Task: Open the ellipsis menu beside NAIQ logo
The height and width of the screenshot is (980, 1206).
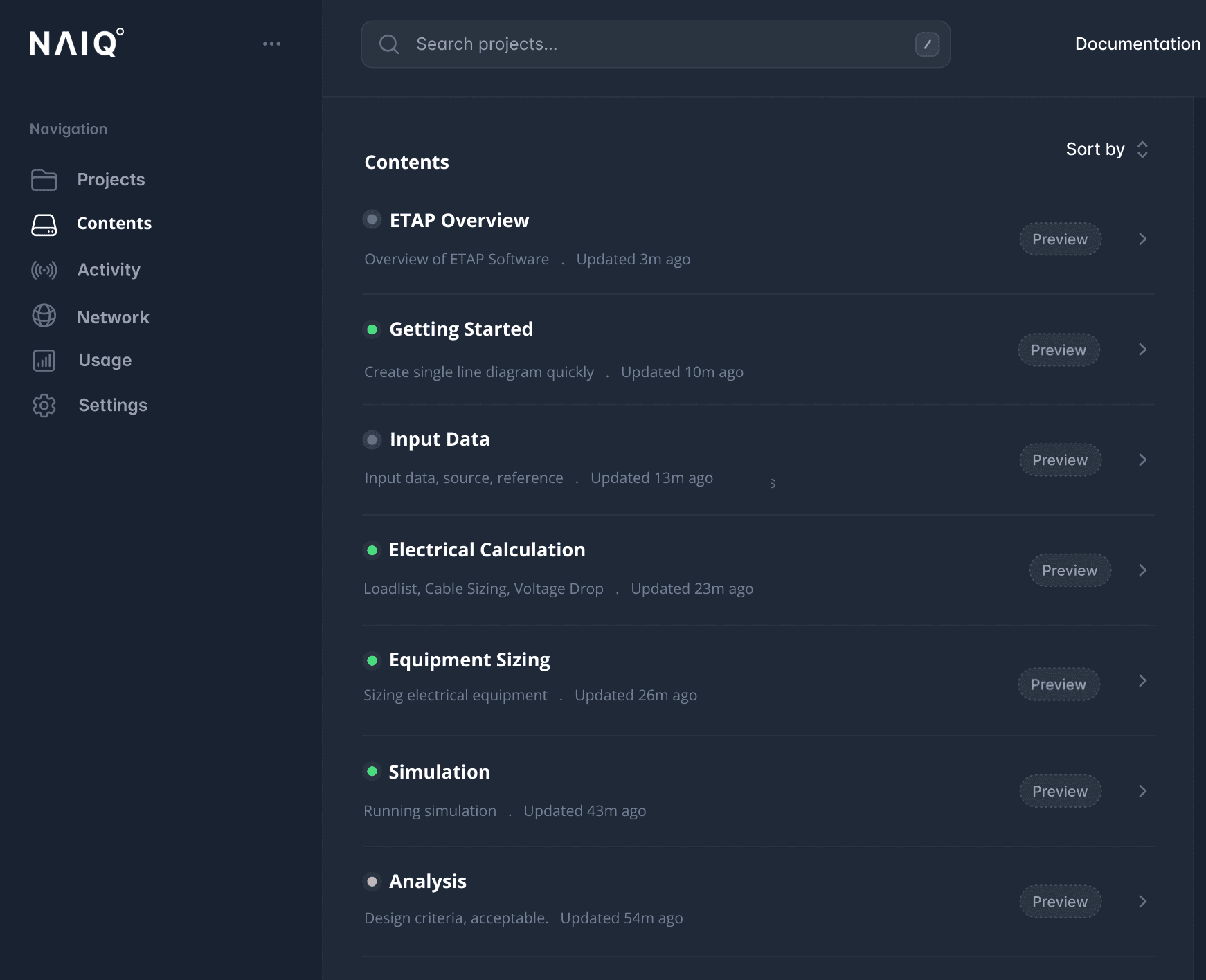Action: pos(273,43)
